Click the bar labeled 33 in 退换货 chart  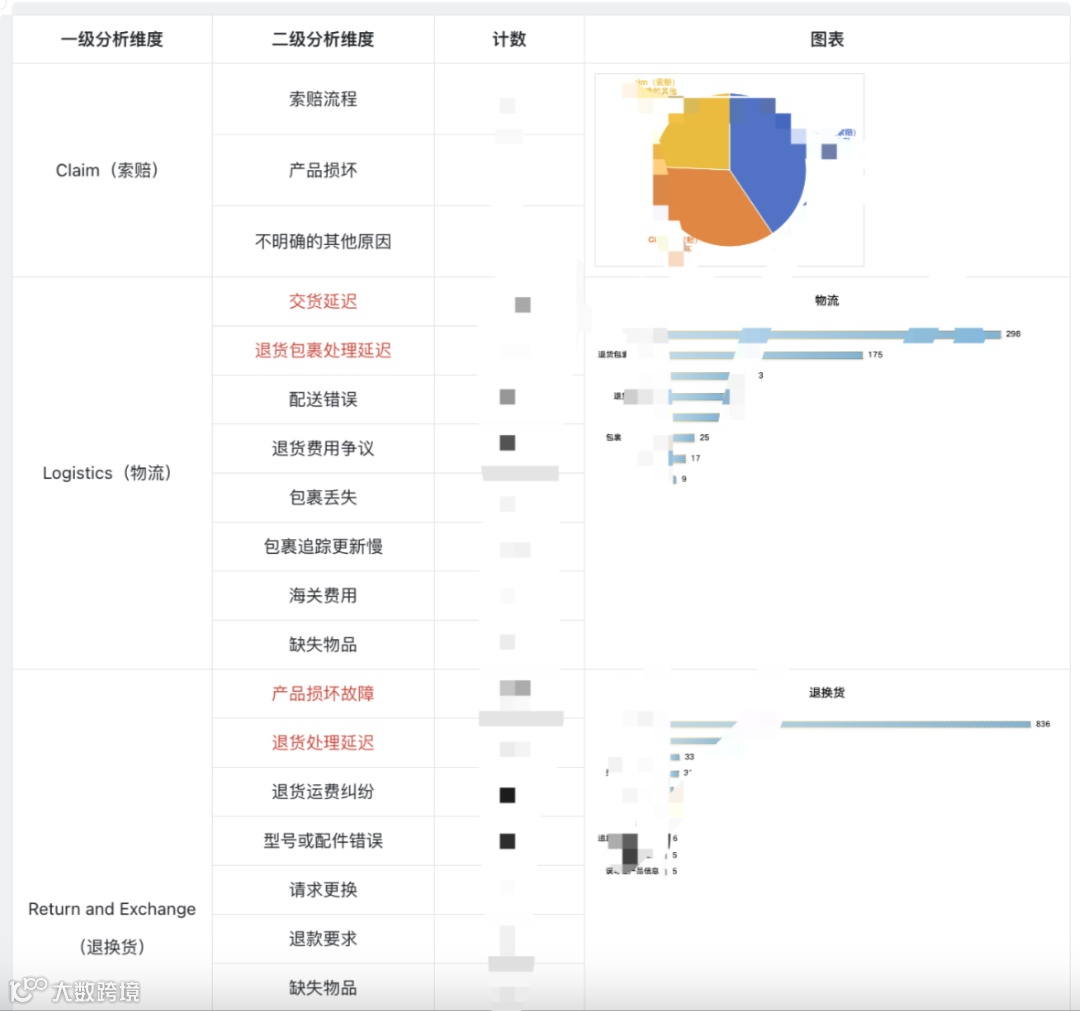[676, 757]
